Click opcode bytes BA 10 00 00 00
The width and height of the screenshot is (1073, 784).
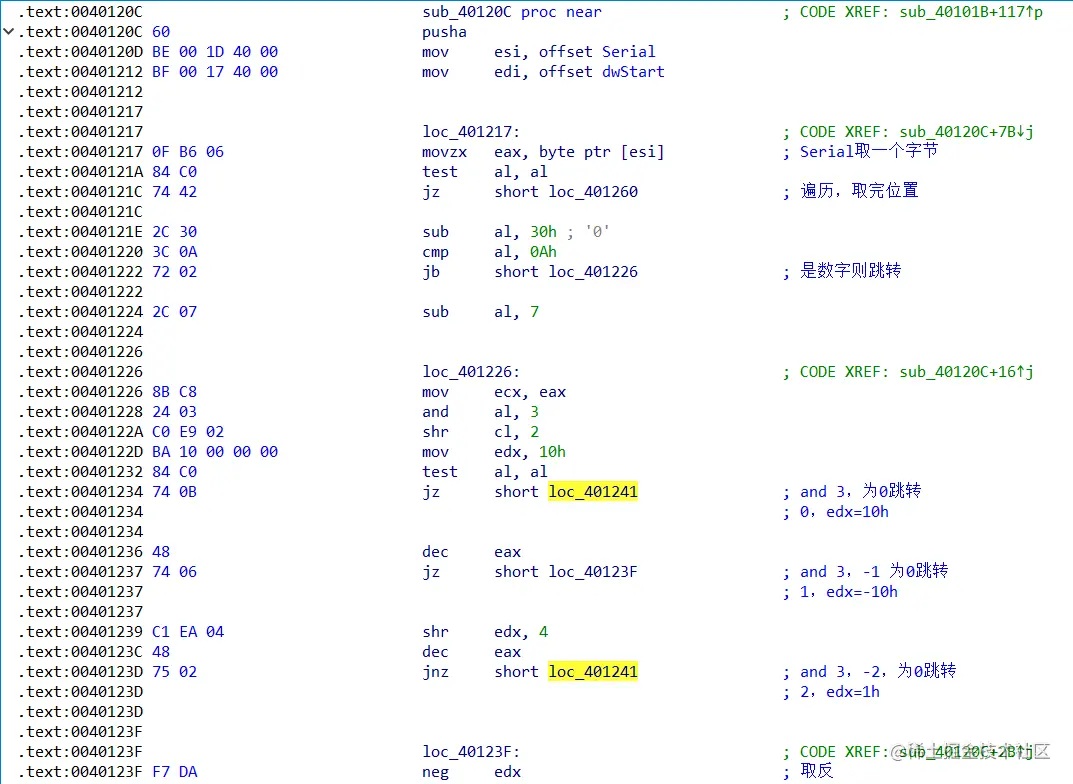coord(215,452)
